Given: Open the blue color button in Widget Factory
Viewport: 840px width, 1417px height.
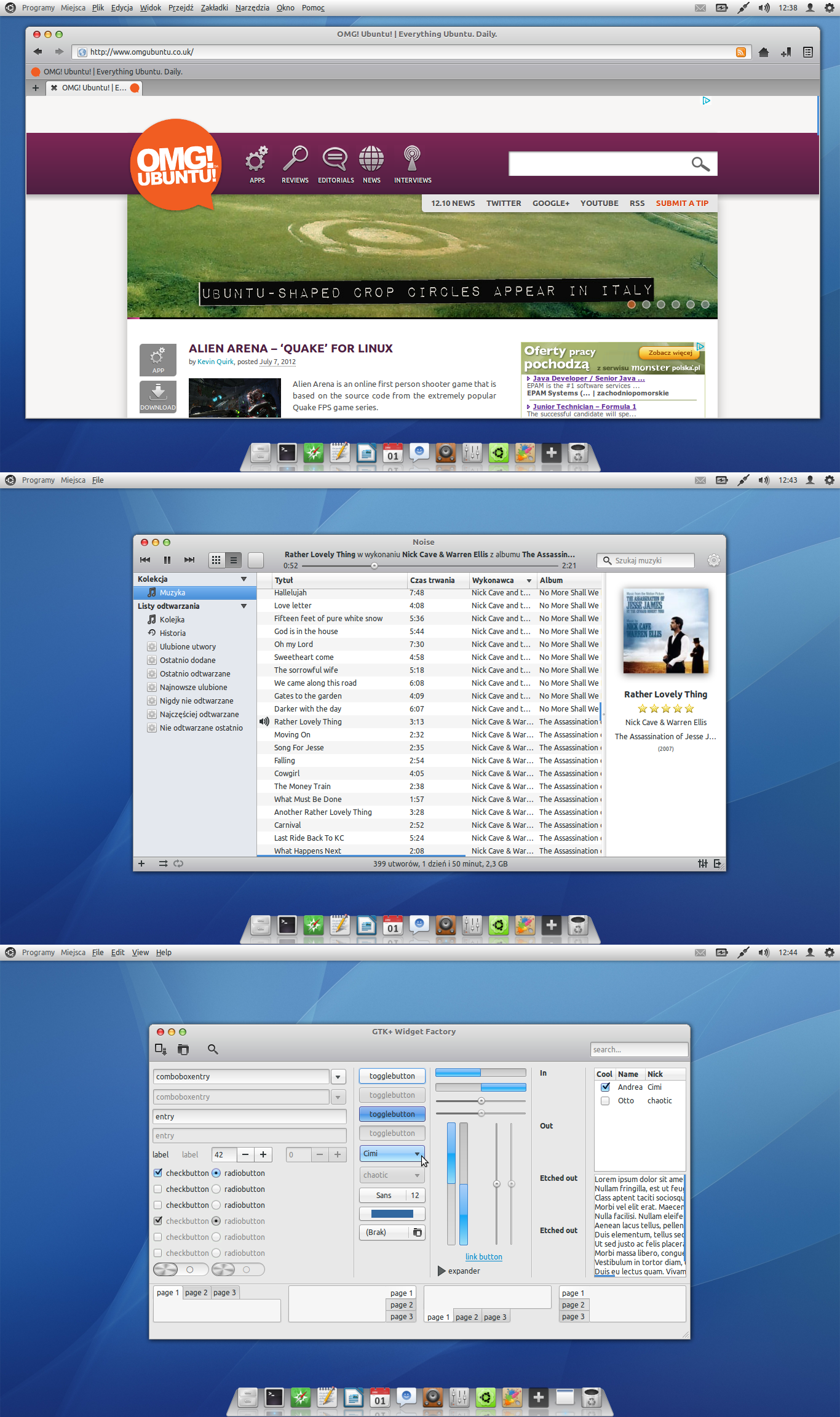Looking at the screenshot, I should click(x=392, y=1213).
